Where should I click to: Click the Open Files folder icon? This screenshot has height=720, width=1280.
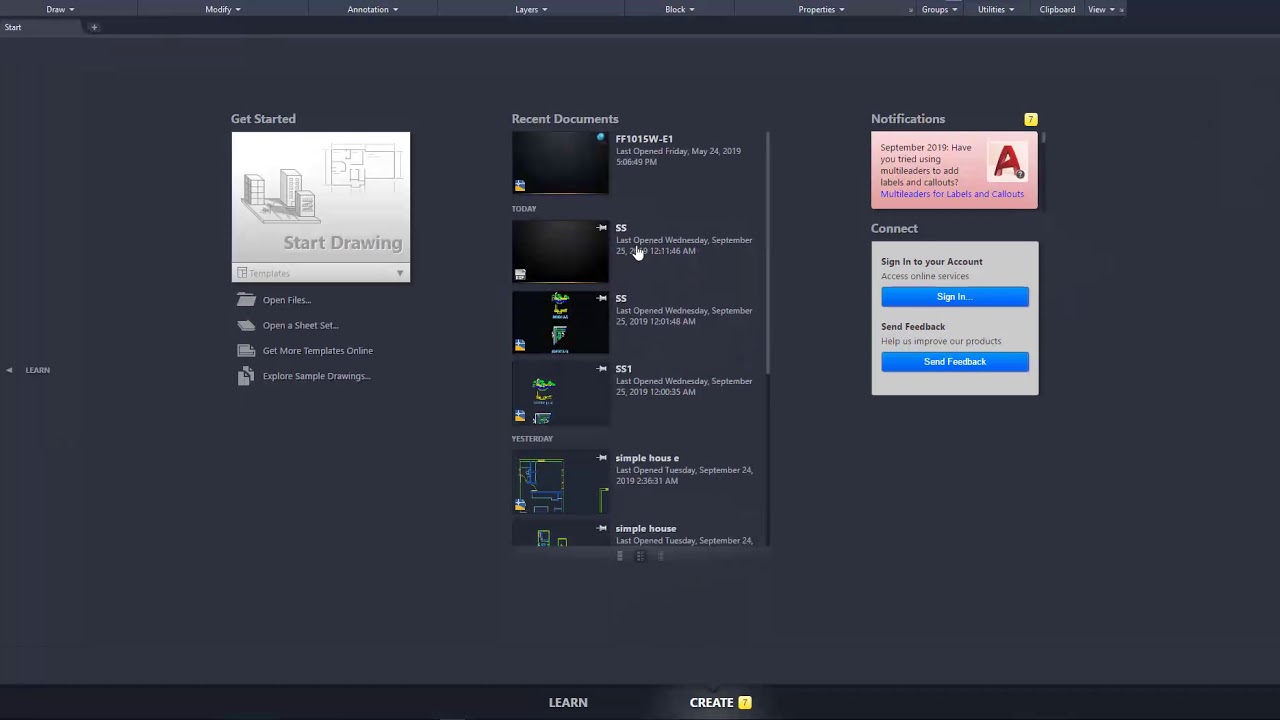(x=246, y=300)
